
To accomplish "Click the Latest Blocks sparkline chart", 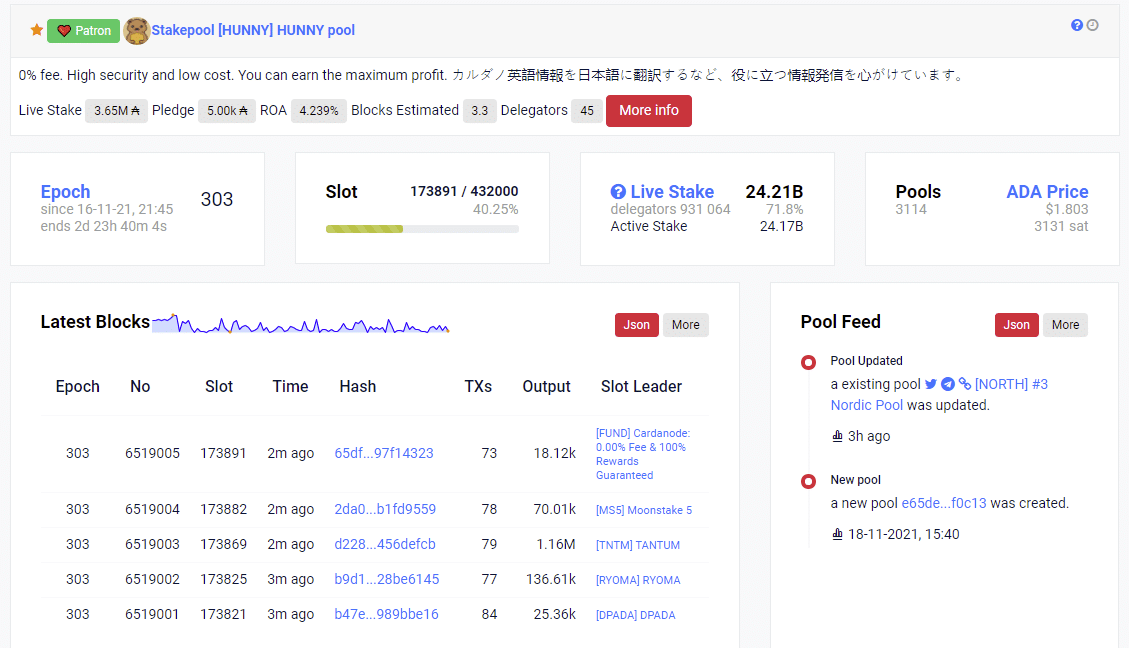I will [x=300, y=325].
